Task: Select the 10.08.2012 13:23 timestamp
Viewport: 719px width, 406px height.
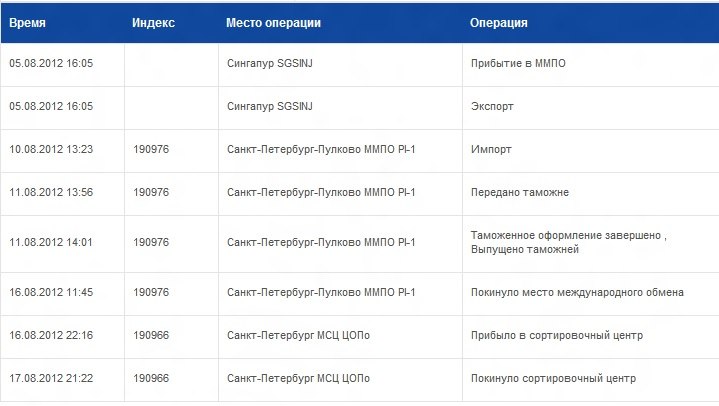Action: point(51,150)
